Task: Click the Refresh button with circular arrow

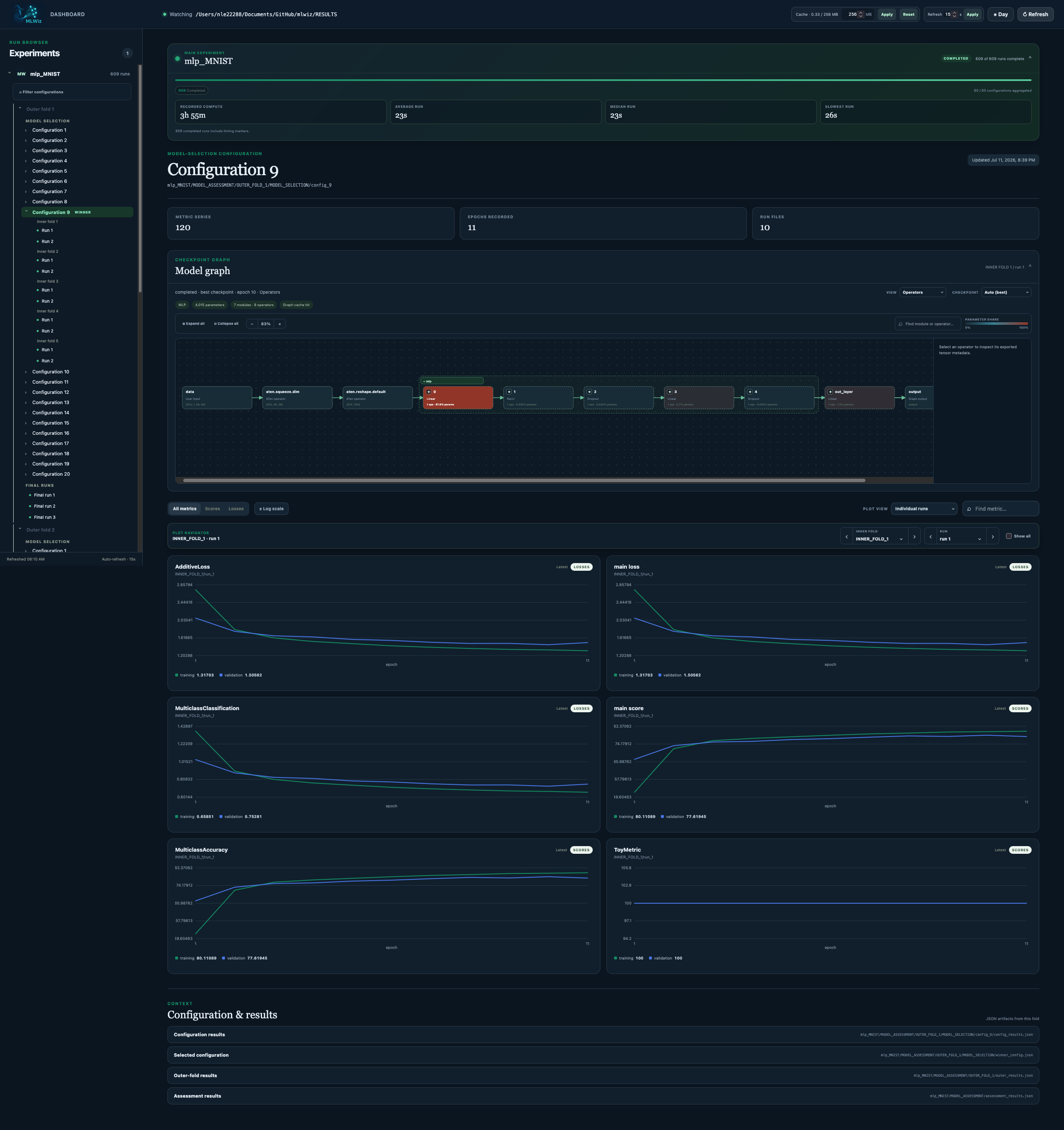Action: point(1035,14)
